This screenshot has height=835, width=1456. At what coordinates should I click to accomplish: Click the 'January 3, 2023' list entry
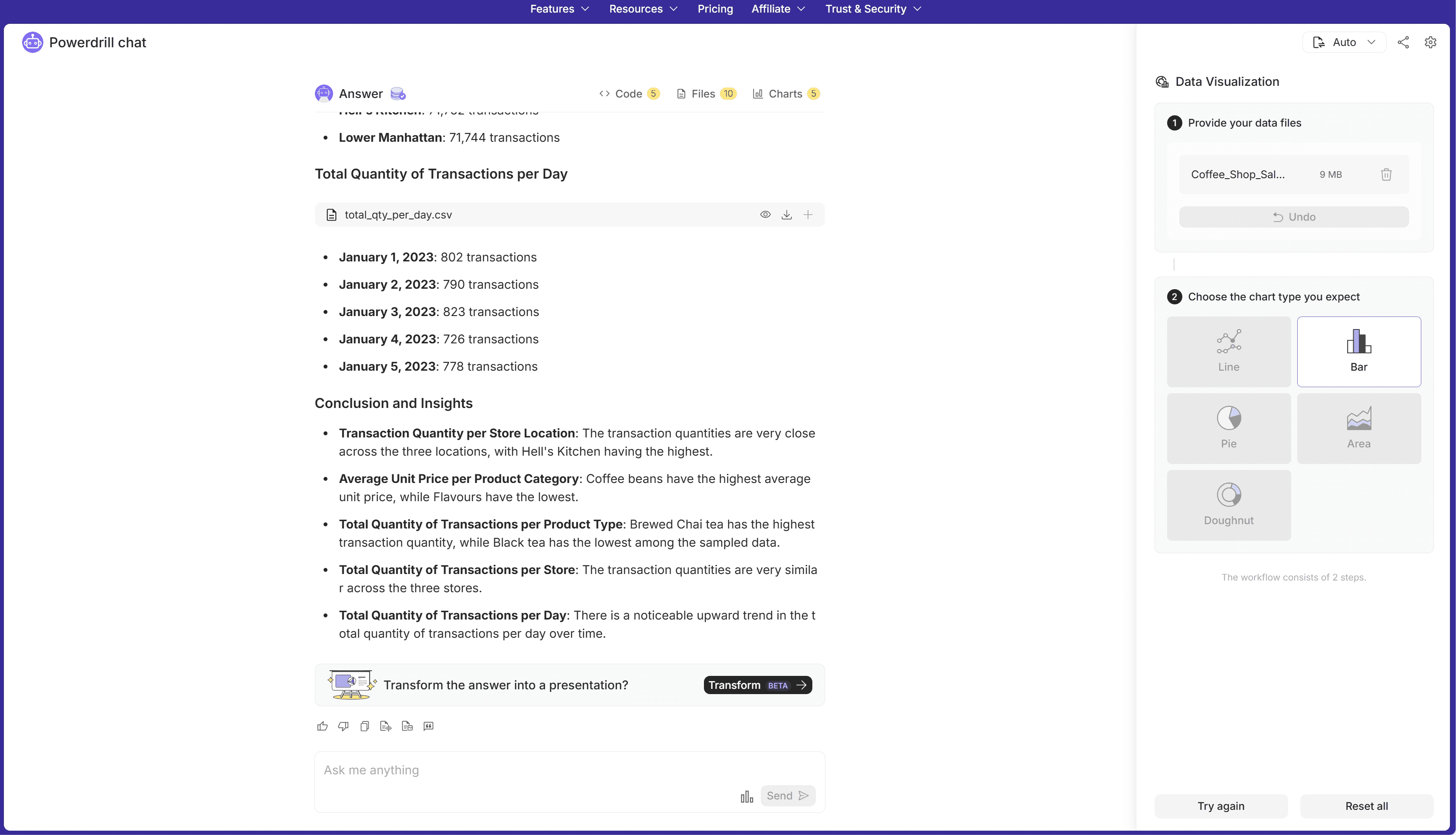(439, 312)
